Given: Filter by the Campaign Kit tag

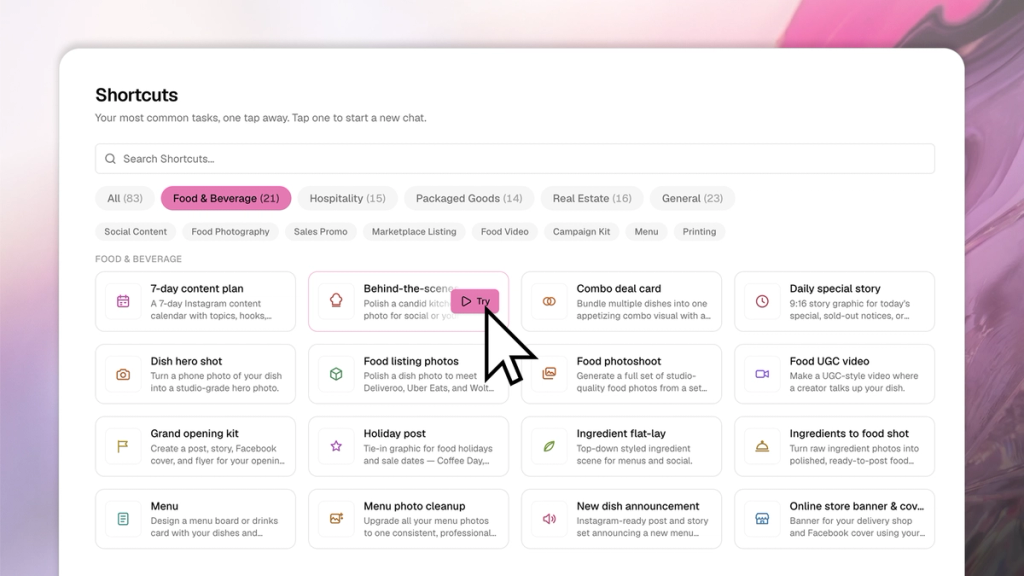Looking at the screenshot, I should coord(581,231).
